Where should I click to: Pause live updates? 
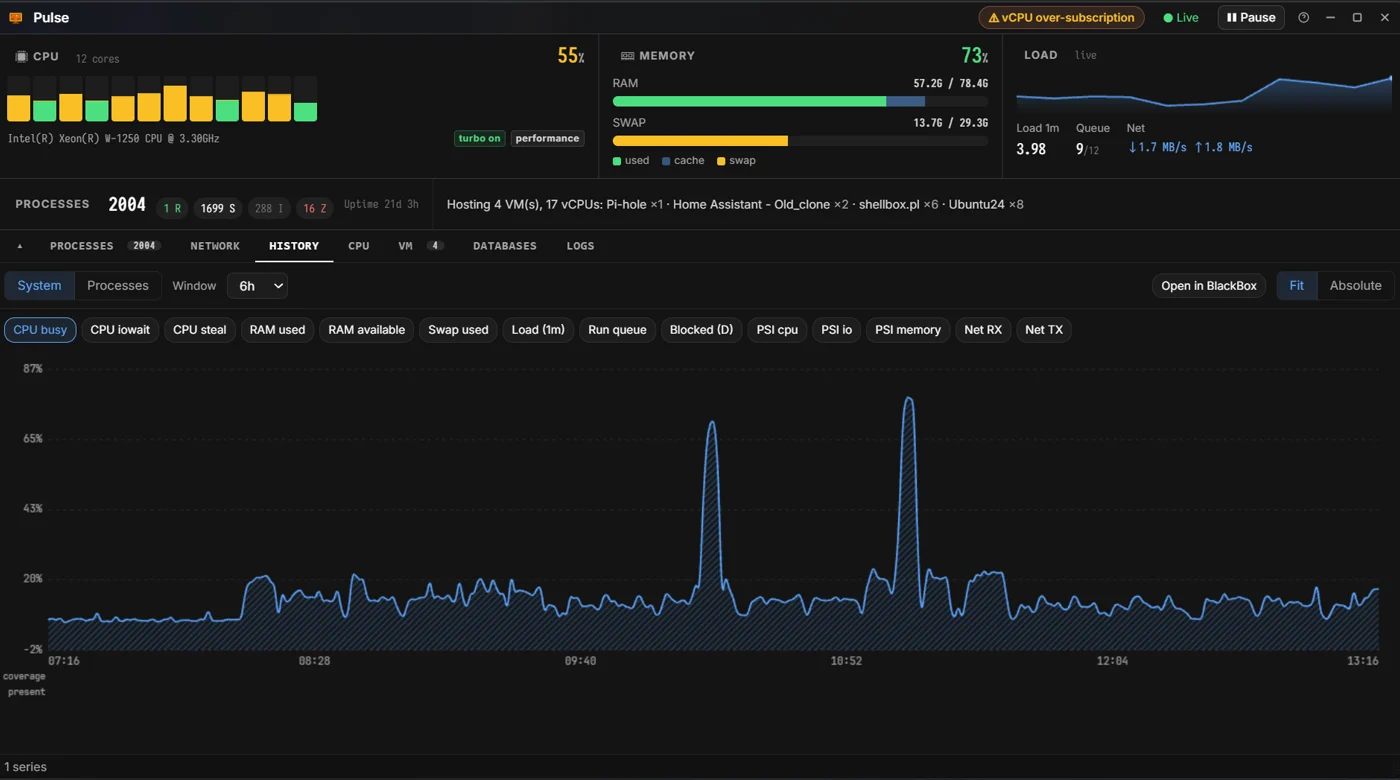click(x=1251, y=18)
